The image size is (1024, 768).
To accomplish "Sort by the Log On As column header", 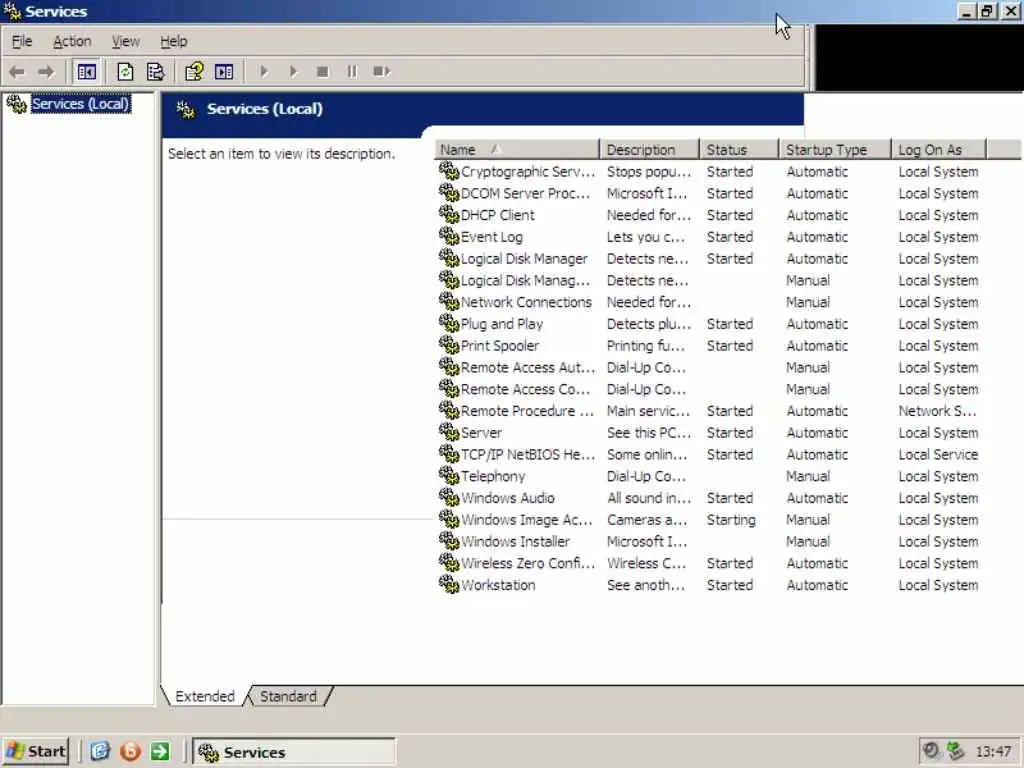I will tap(939, 150).
